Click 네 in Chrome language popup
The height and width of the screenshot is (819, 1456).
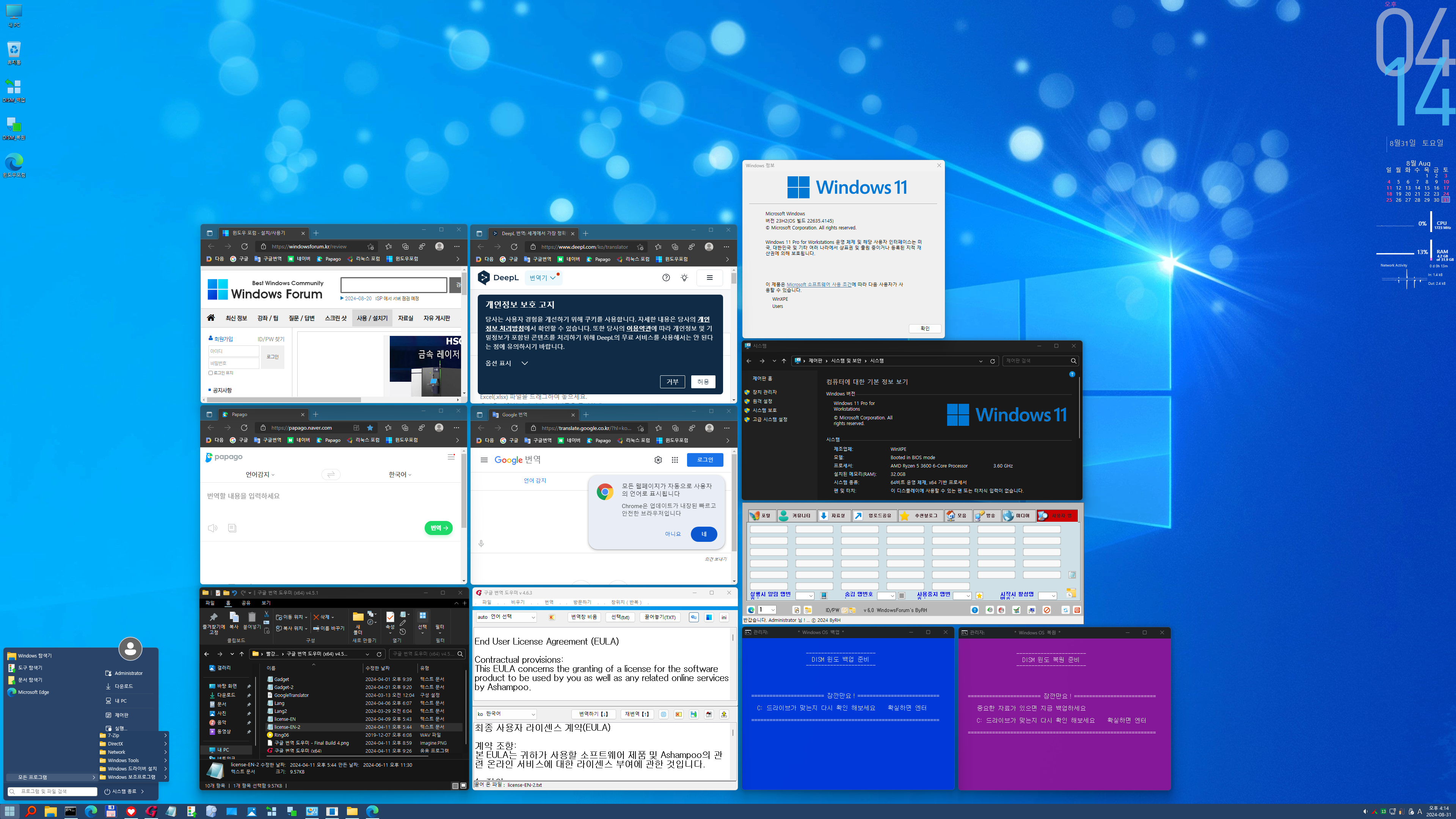[704, 534]
